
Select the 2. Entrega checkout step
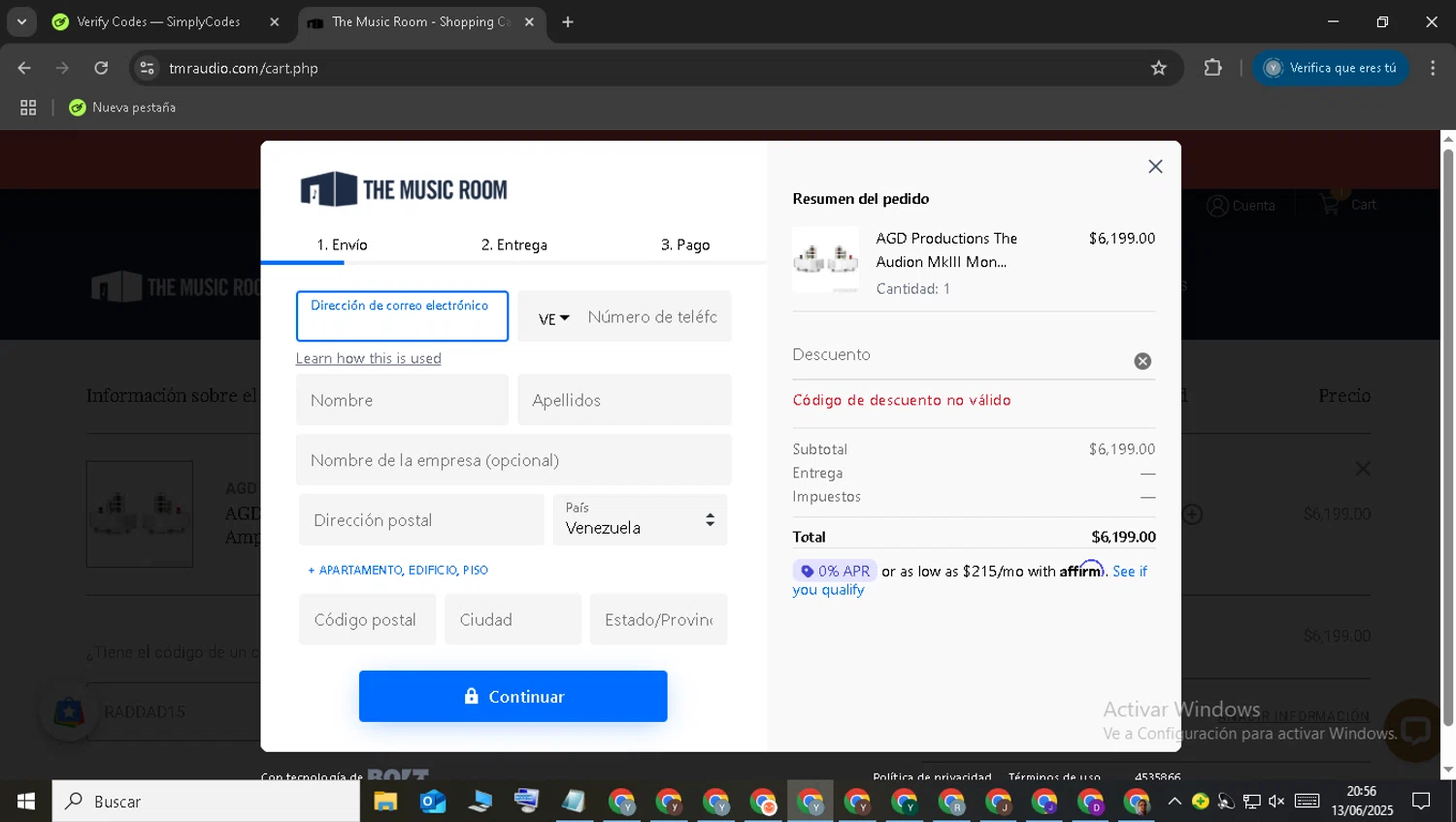[514, 245]
